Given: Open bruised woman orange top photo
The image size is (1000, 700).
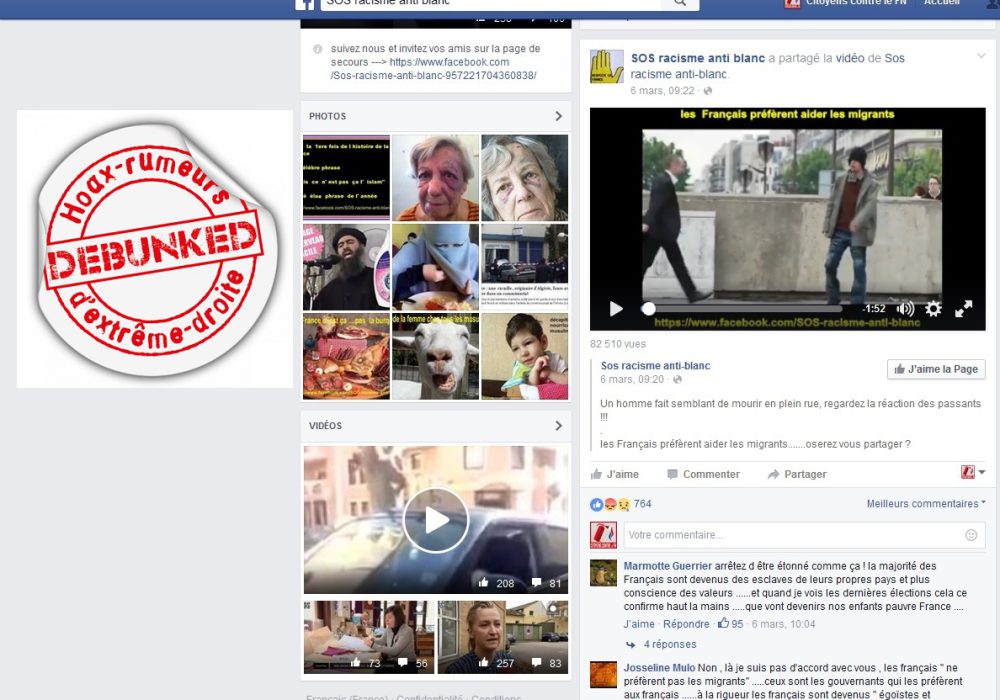Looking at the screenshot, I should click(436, 178).
